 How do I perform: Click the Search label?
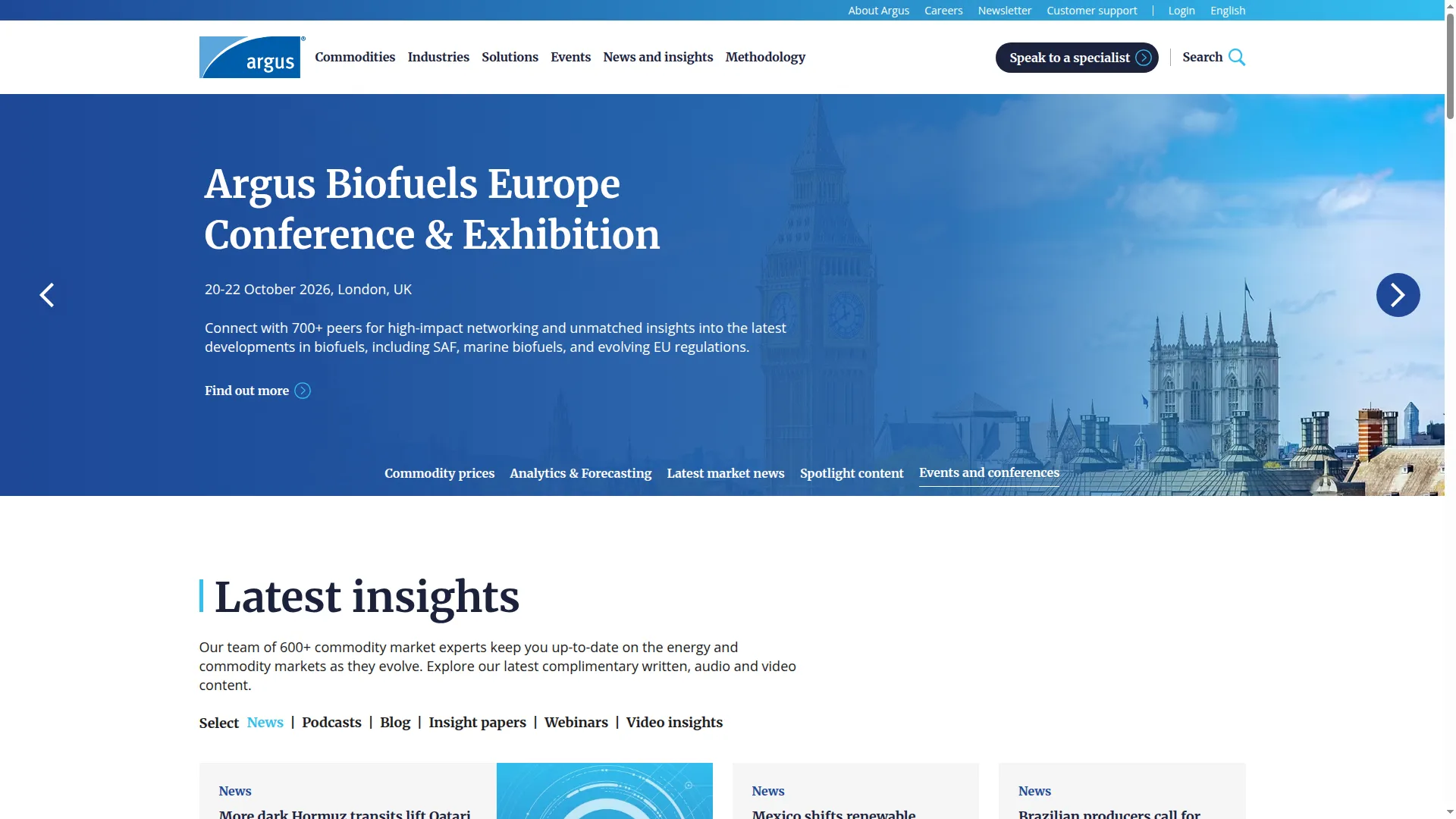tap(1202, 57)
